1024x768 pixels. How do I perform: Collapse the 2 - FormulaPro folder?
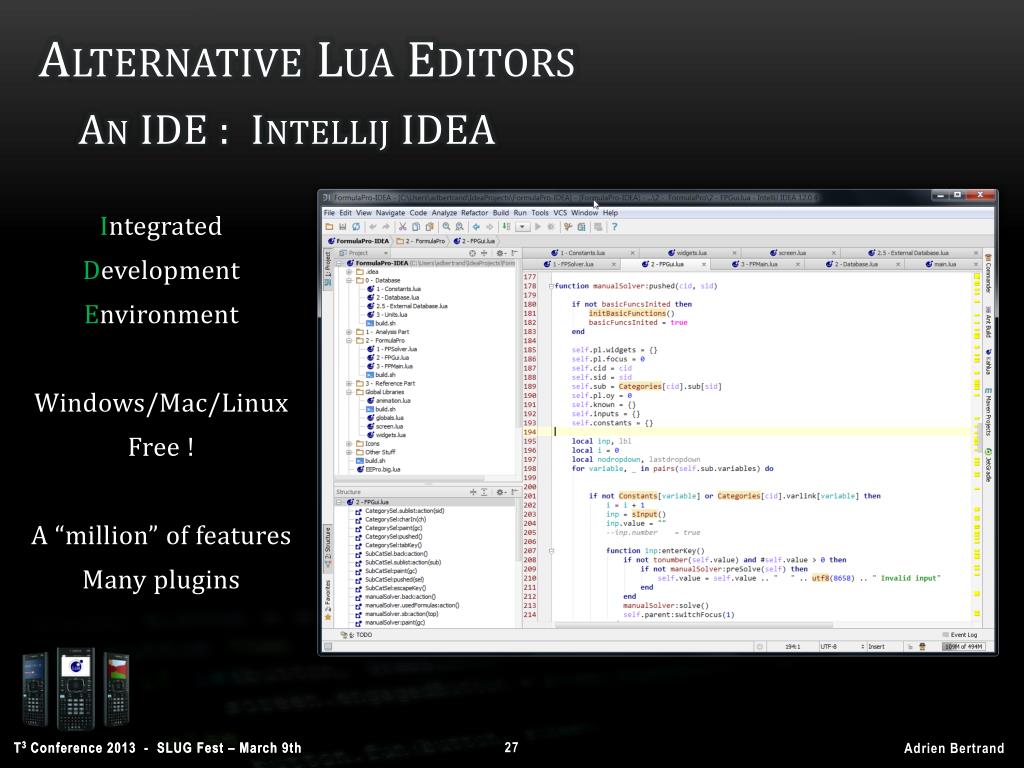pos(349,340)
